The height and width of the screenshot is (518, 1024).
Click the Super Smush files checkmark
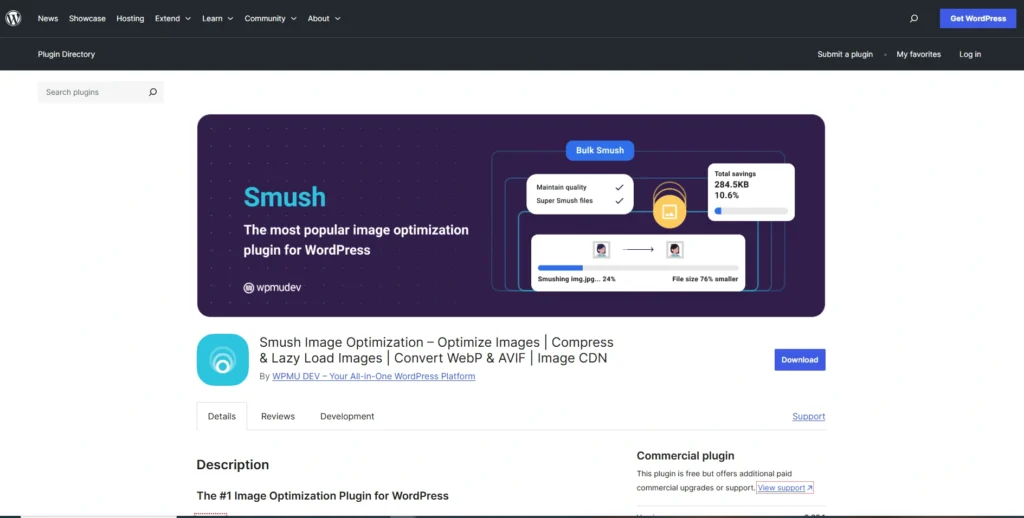click(x=619, y=201)
